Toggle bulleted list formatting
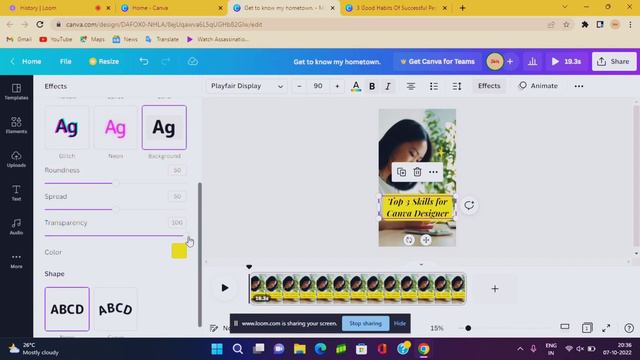This screenshot has height=360, width=640. (x=433, y=86)
